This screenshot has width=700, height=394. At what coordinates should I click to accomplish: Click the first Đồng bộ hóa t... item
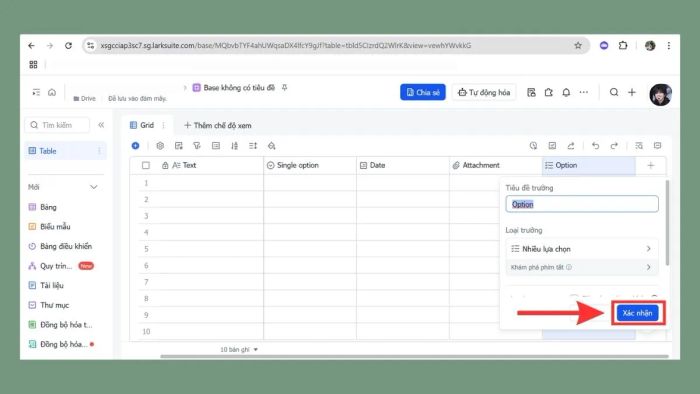click(60, 325)
